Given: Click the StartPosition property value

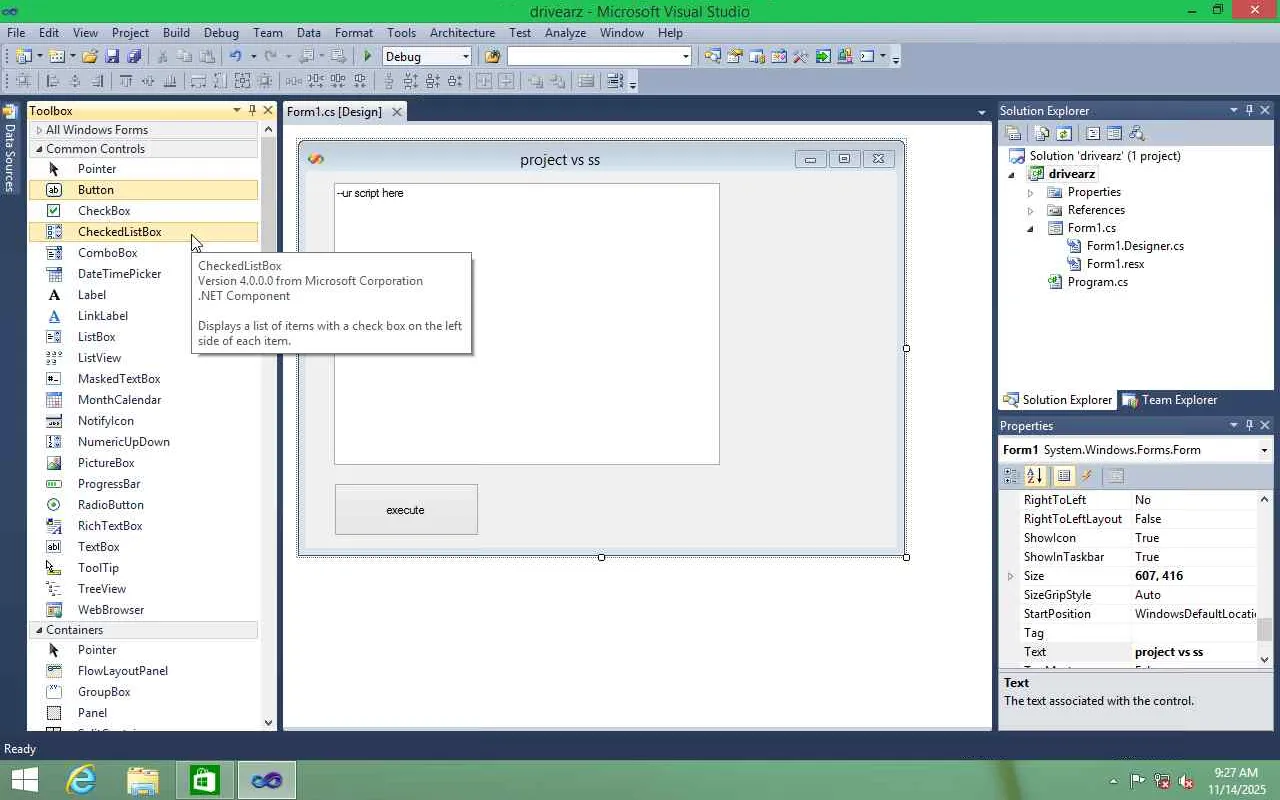Looking at the screenshot, I should pyautogui.click(x=1194, y=614).
